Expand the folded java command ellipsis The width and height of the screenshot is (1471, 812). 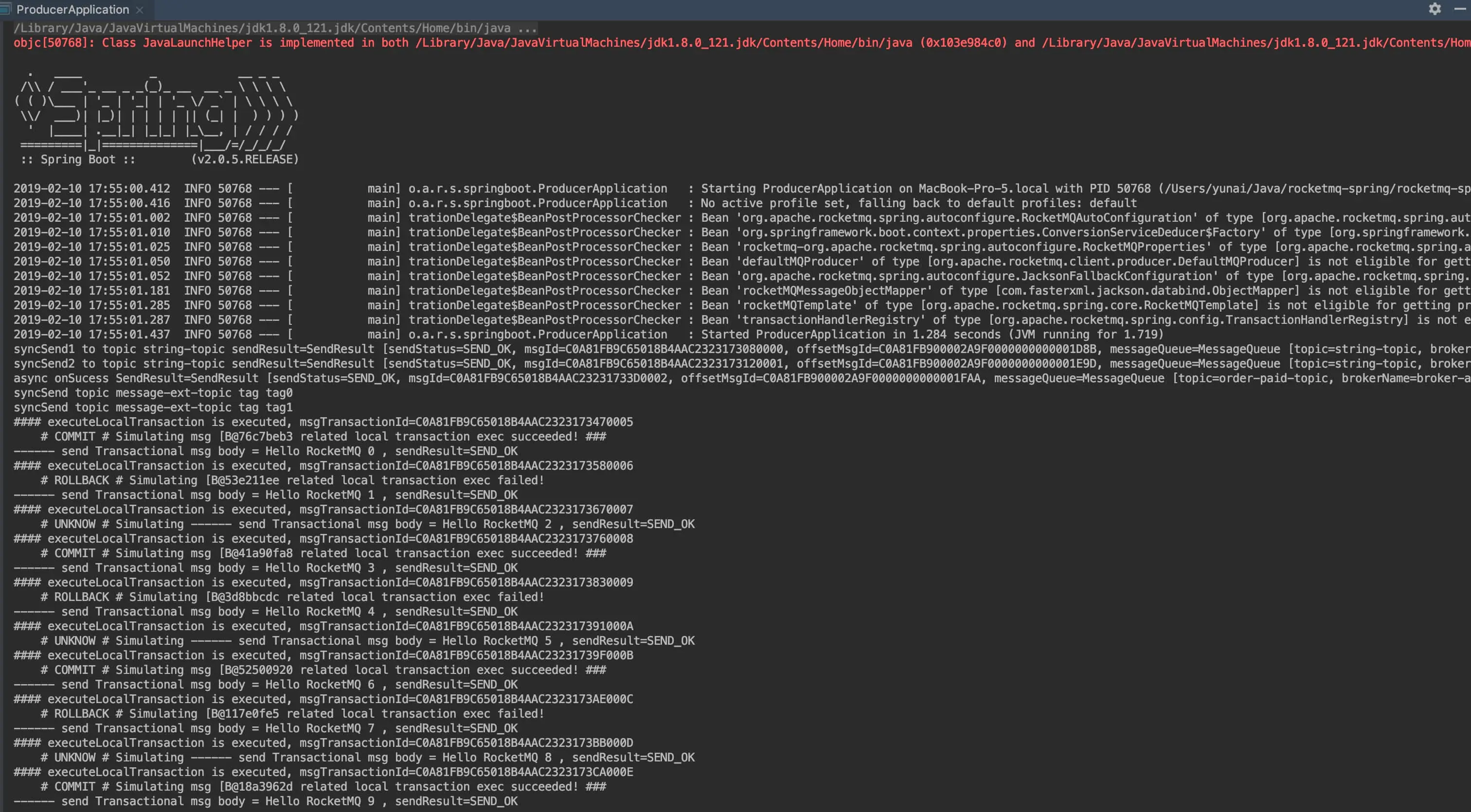click(528, 29)
